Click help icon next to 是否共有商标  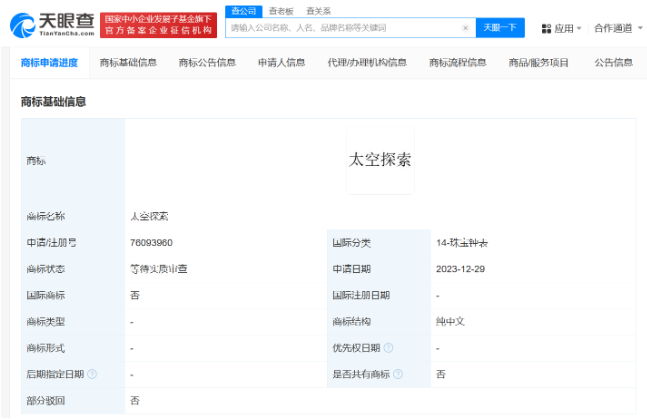[x=398, y=374]
